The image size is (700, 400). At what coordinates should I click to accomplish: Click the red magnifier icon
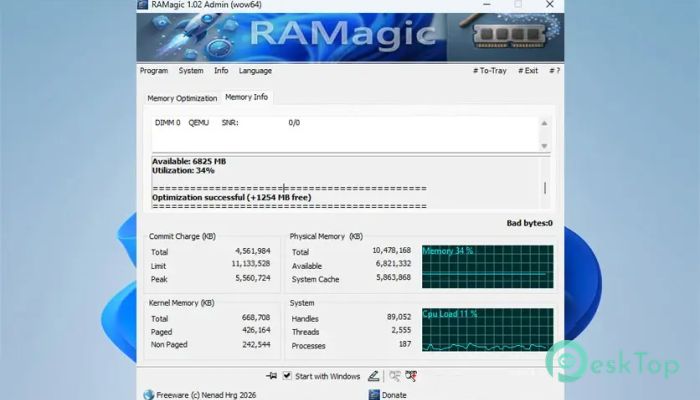point(411,376)
